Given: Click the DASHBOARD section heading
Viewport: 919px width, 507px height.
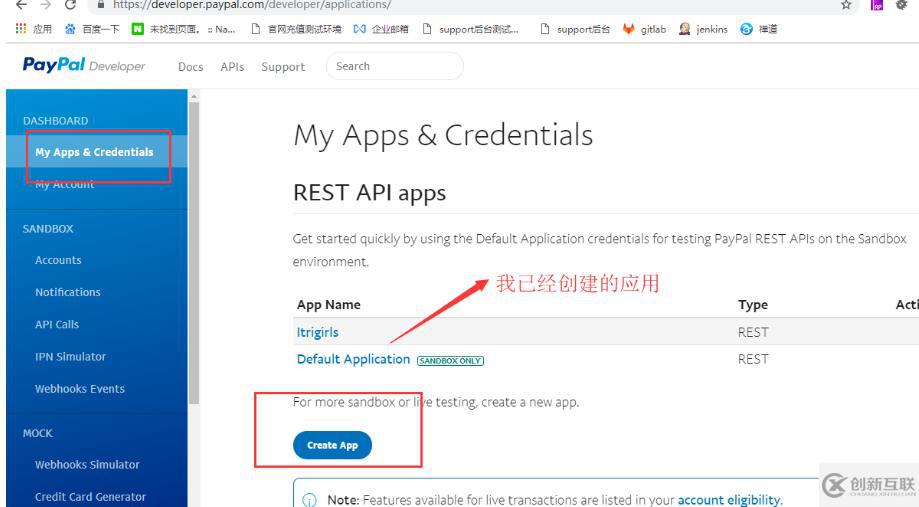Looking at the screenshot, I should tap(55, 121).
